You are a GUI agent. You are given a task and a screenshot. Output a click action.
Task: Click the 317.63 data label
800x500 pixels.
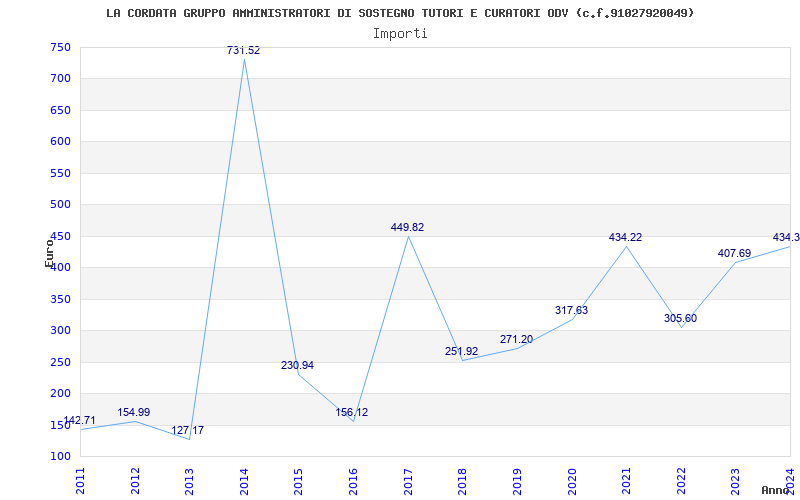[x=571, y=310]
